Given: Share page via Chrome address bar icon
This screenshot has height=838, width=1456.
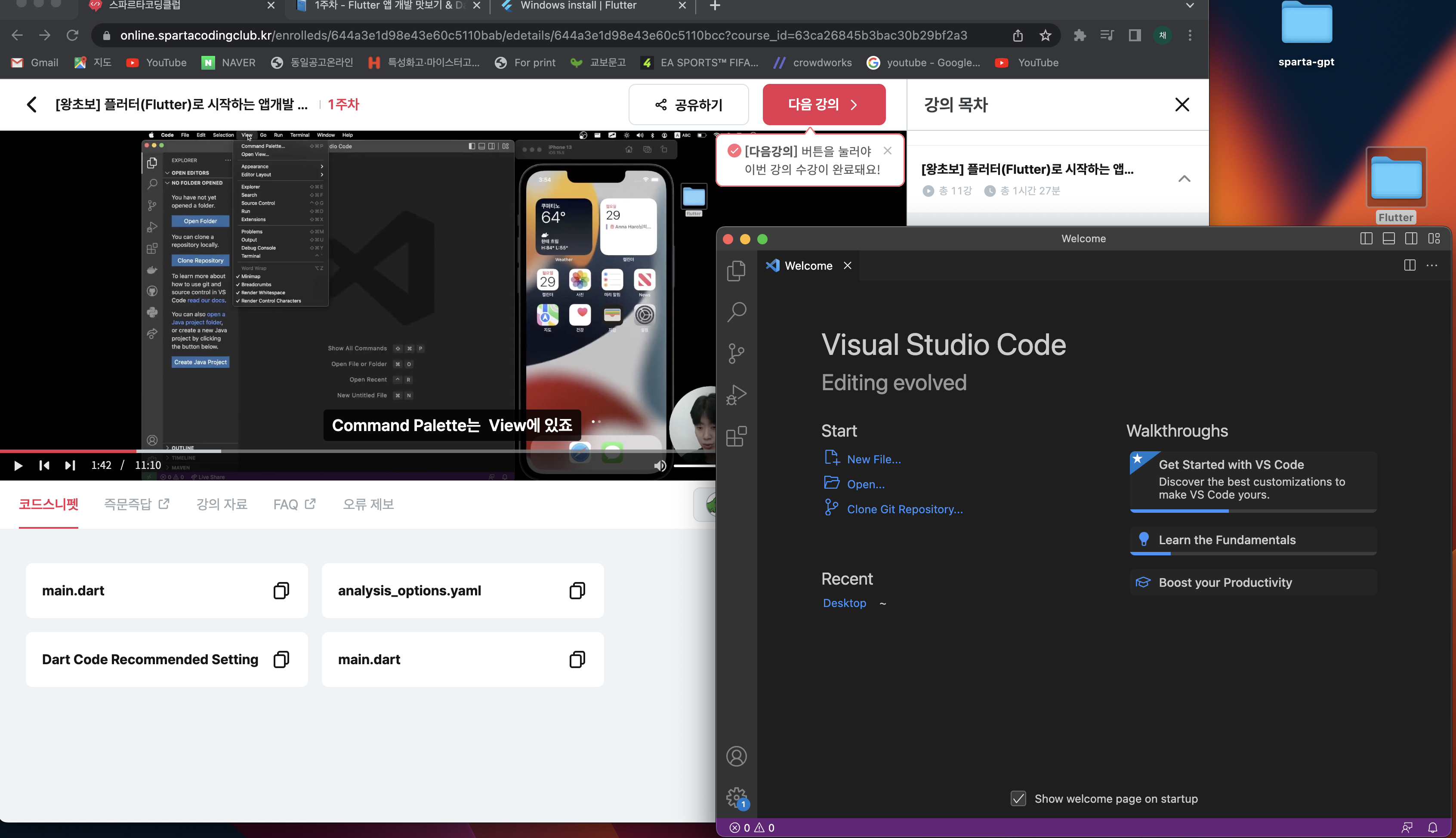Looking at the screenshot, I should coord(1018,36).
